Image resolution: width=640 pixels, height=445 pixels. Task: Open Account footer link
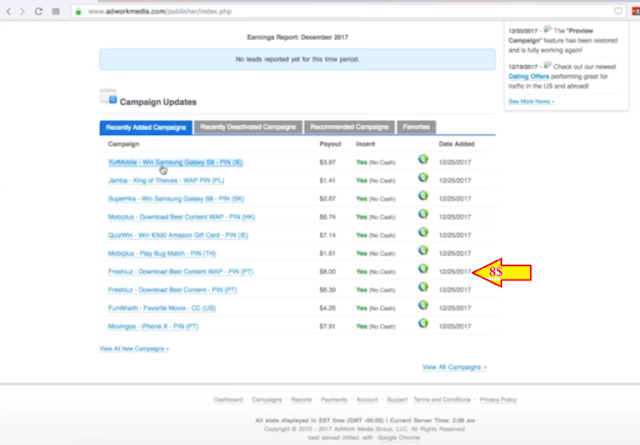click(x=367, y=400)
